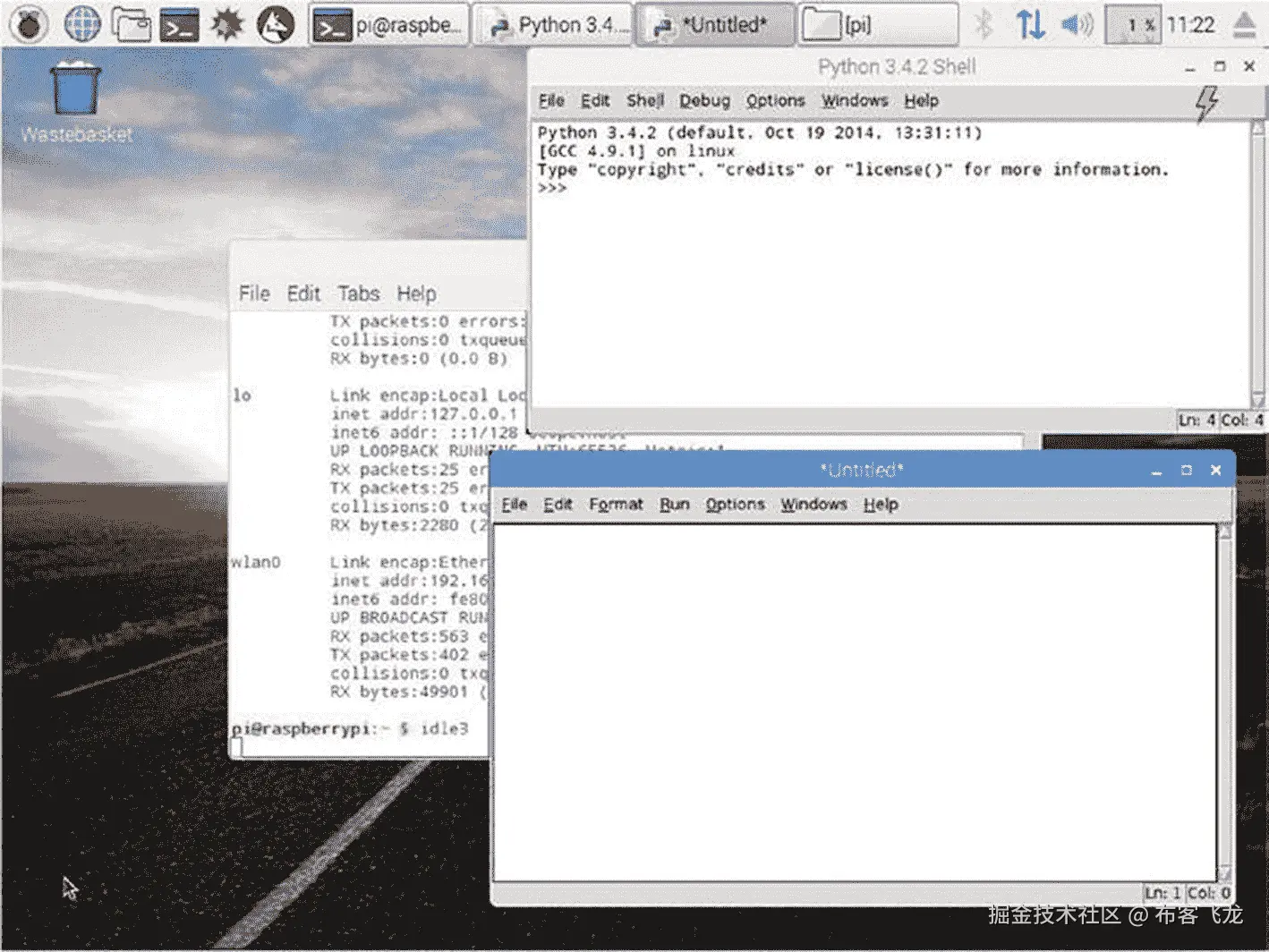Open the Shell menu in Python Shell
Screen dimensions: 1269x952
click(645, 100)
